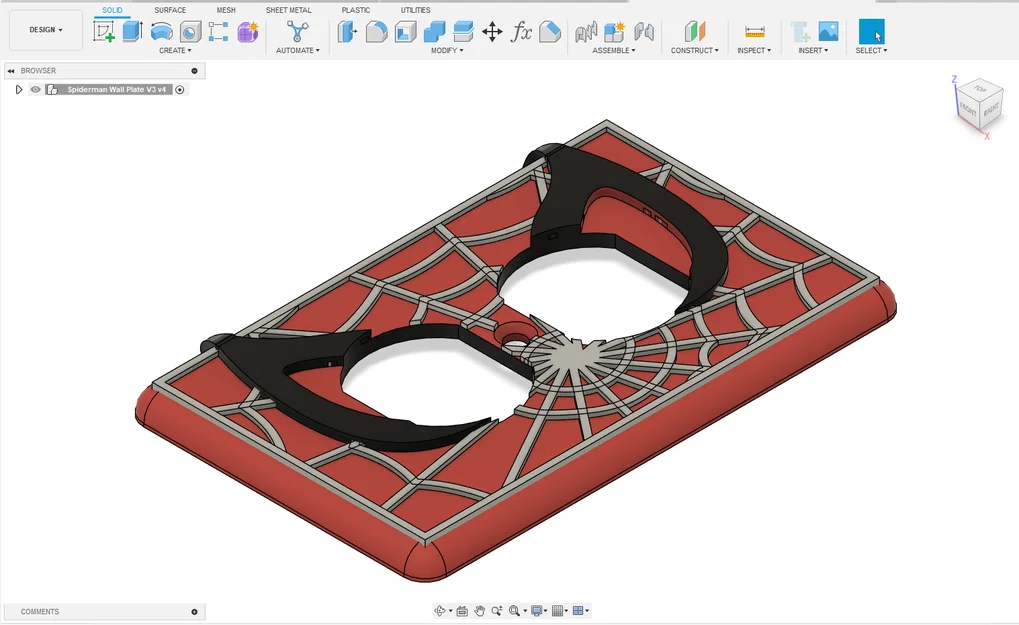This screenshot has width=1019, height=625.
Task: Open the Select dropdown menu
Action: click(871, 50)
